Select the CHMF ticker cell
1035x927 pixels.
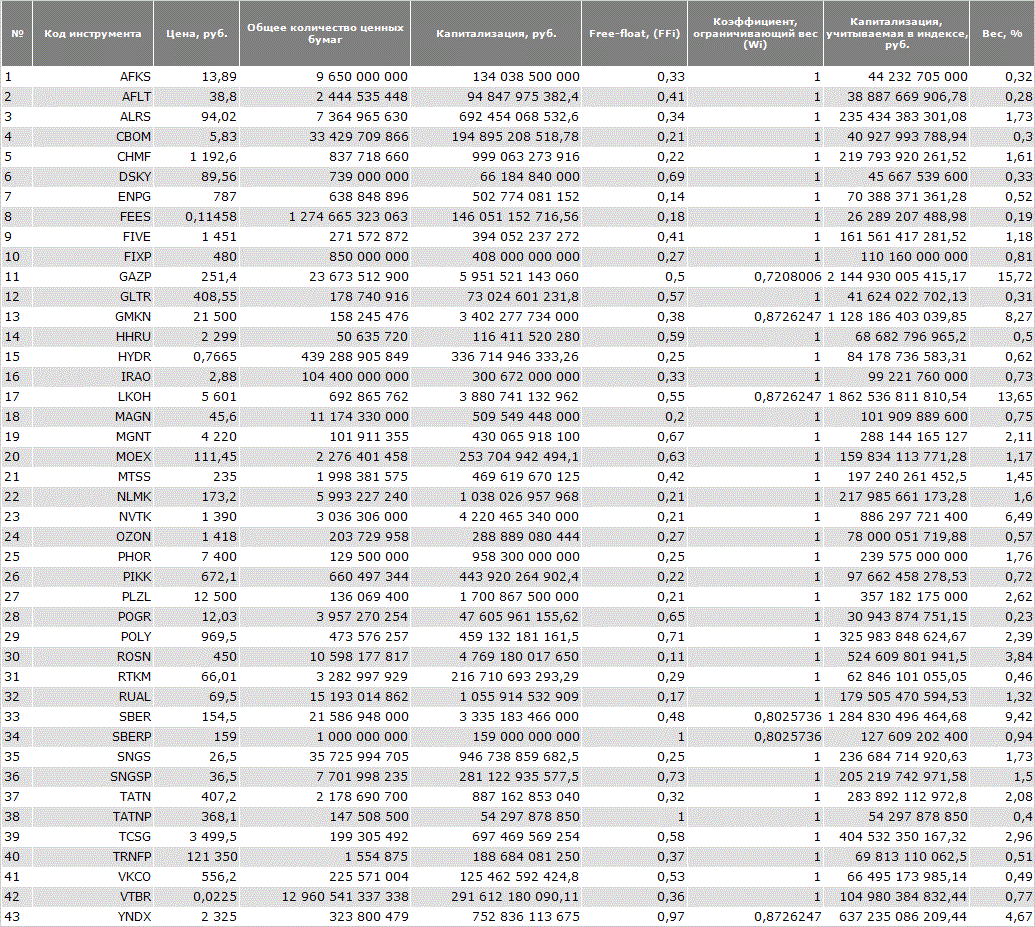92,156
